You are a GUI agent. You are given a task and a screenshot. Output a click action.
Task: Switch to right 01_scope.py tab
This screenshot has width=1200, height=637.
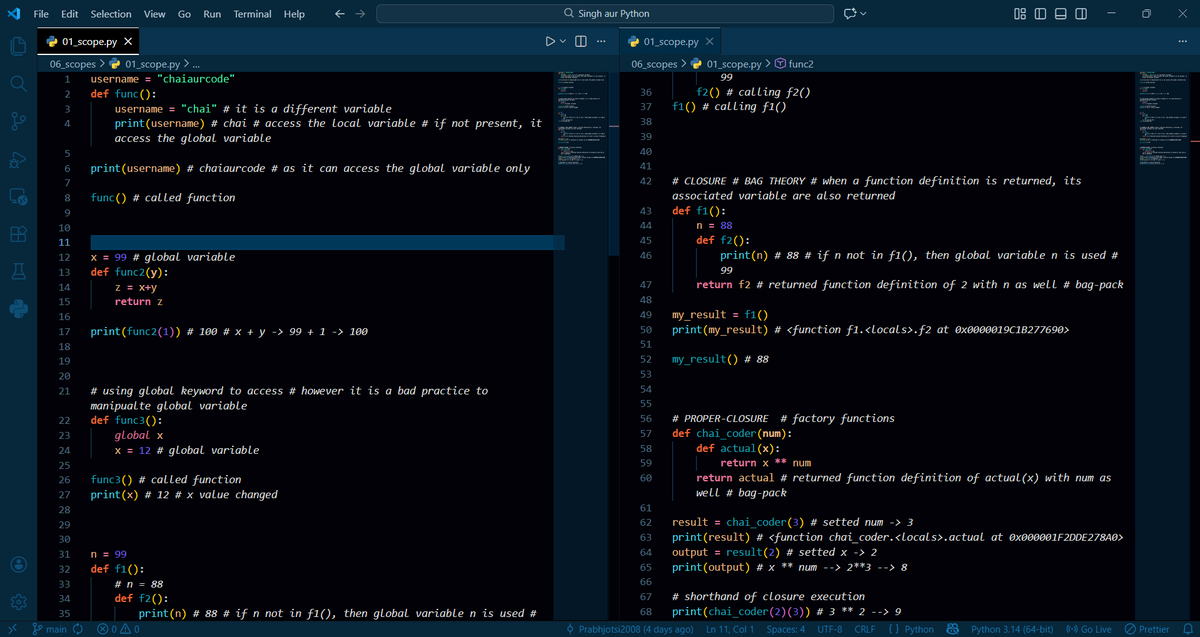671,42
